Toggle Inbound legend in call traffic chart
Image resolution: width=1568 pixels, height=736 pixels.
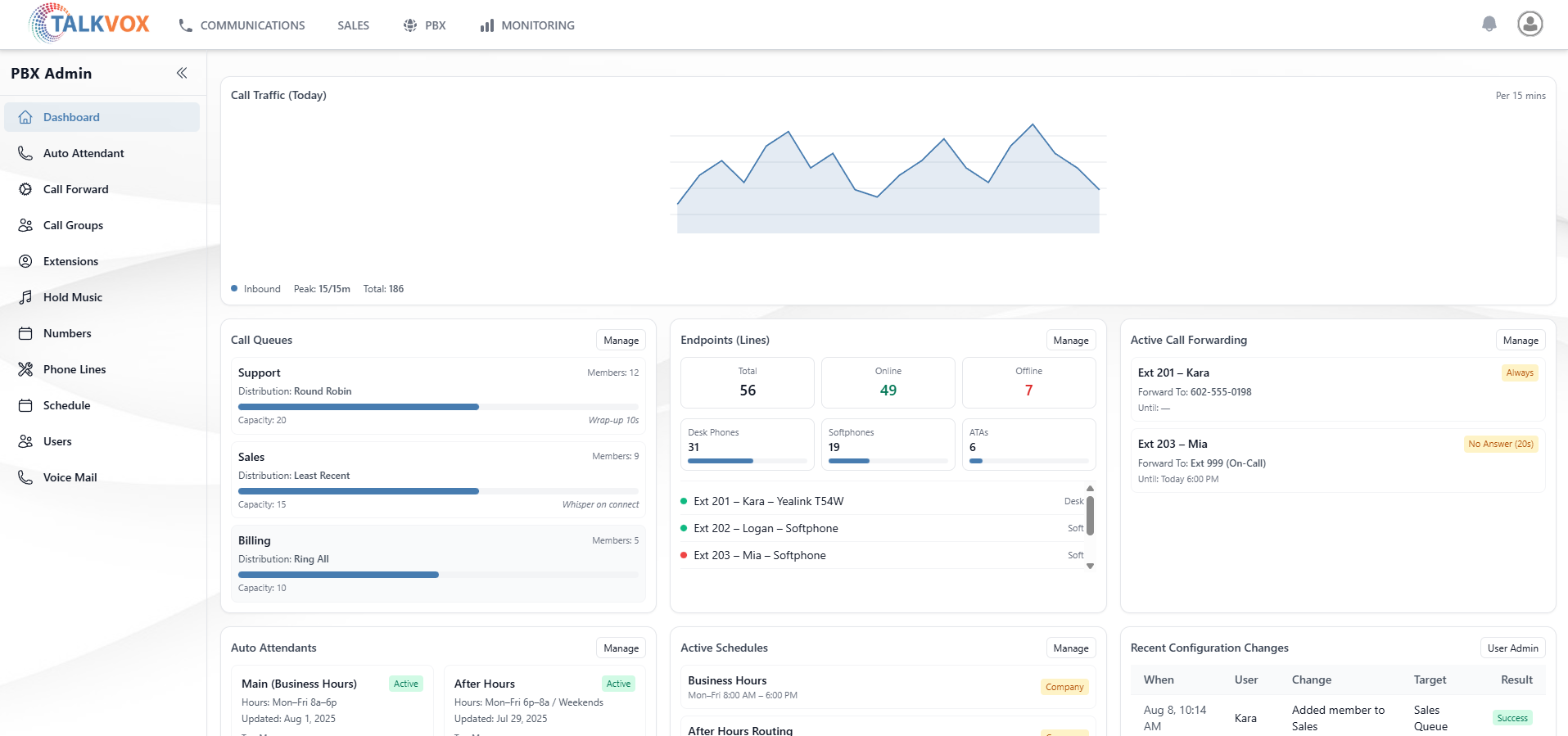(x=255, y=289)
